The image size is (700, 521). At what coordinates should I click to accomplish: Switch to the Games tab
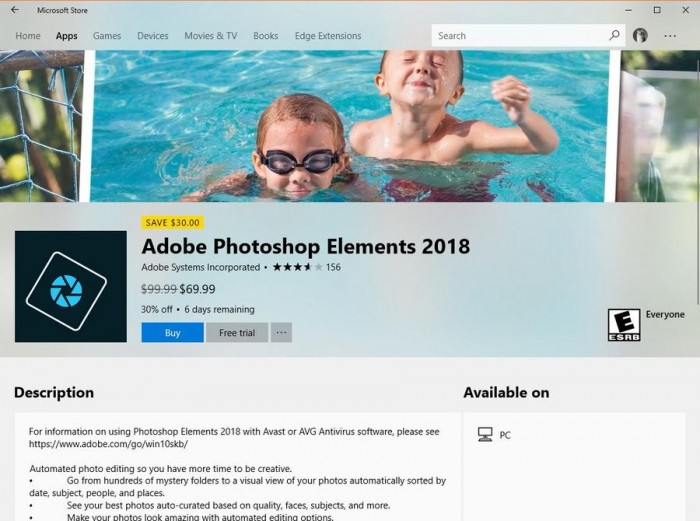point(107,36)
